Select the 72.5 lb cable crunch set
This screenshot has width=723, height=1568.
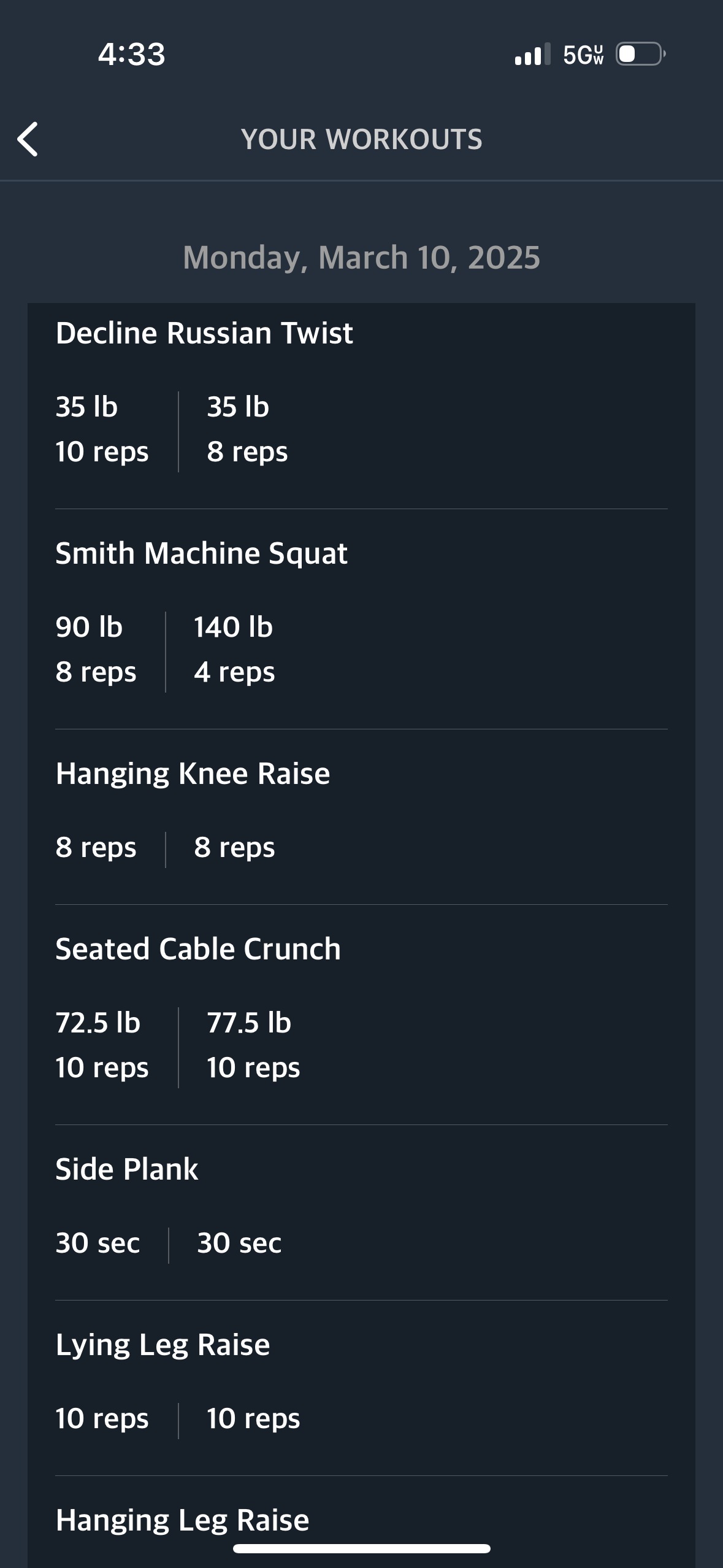[x=102, y=1045]
